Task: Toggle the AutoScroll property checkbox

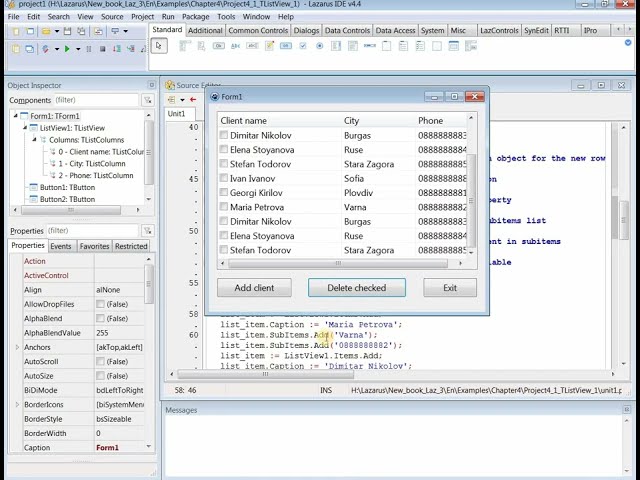Action: (100, 362)
